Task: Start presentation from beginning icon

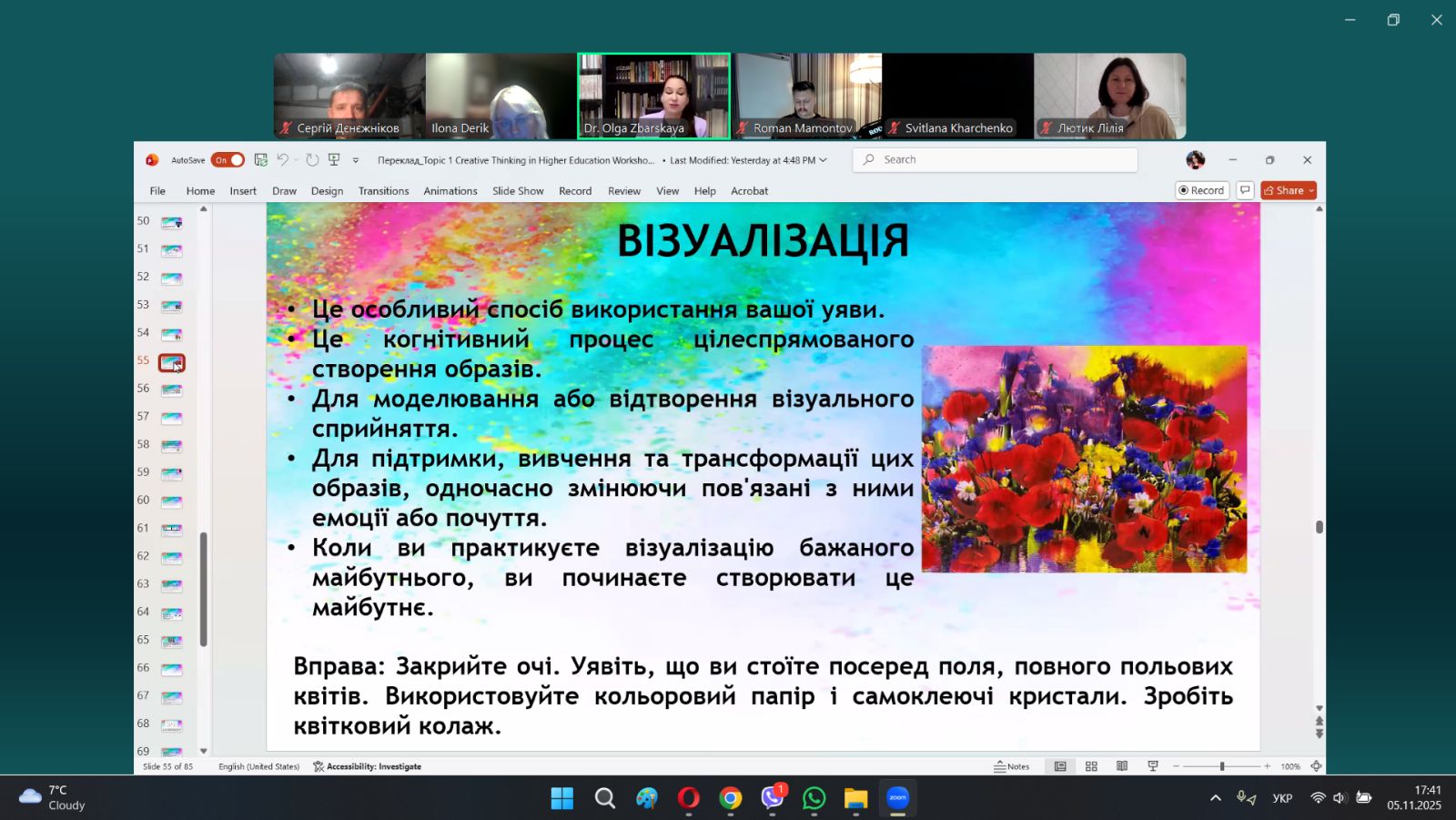Action: click(334, 160)
